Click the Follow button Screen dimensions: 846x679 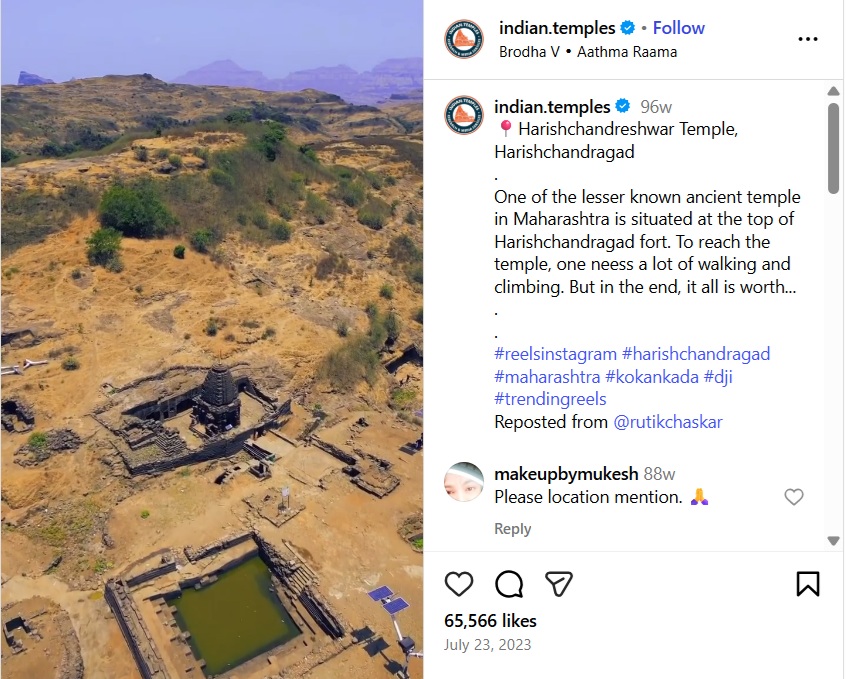[x=679, y=28]
